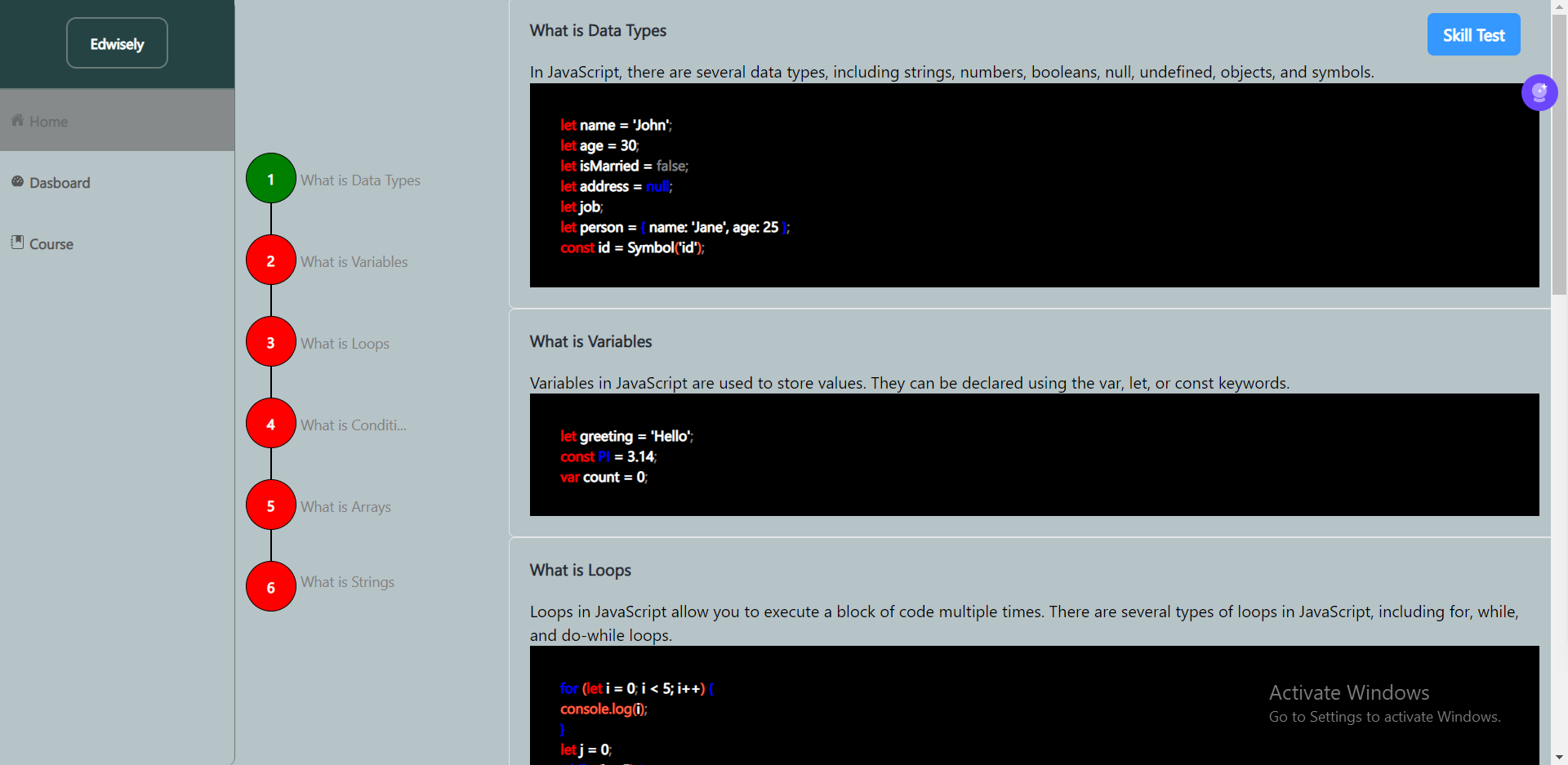Open the 'What is Loops' step label
The height and width of the screenshot is (765, 1568).
pyautogui.click(x=345, y=343)
